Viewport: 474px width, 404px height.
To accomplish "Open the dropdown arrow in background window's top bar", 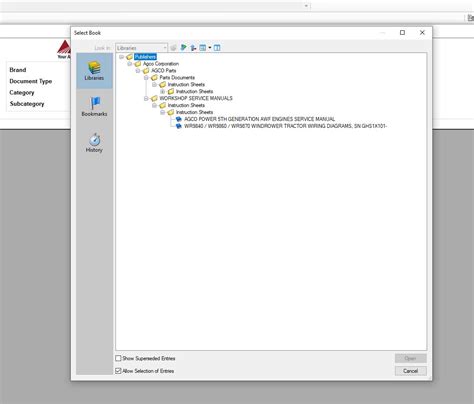I will [306, 6].
